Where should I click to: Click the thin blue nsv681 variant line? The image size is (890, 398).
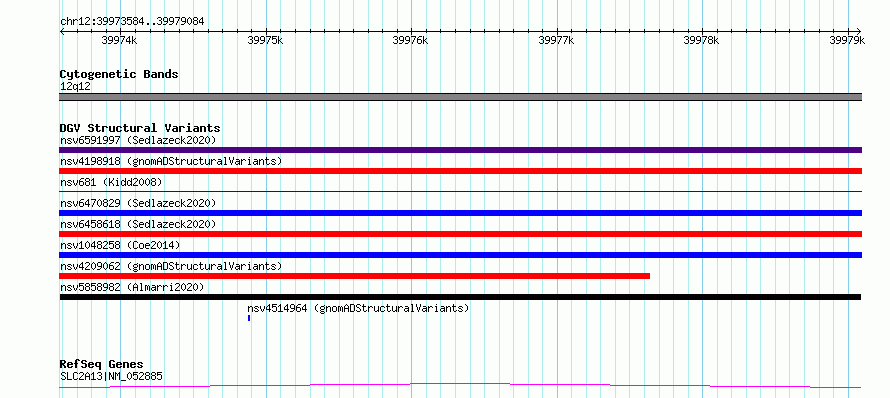tap(460, 191)
